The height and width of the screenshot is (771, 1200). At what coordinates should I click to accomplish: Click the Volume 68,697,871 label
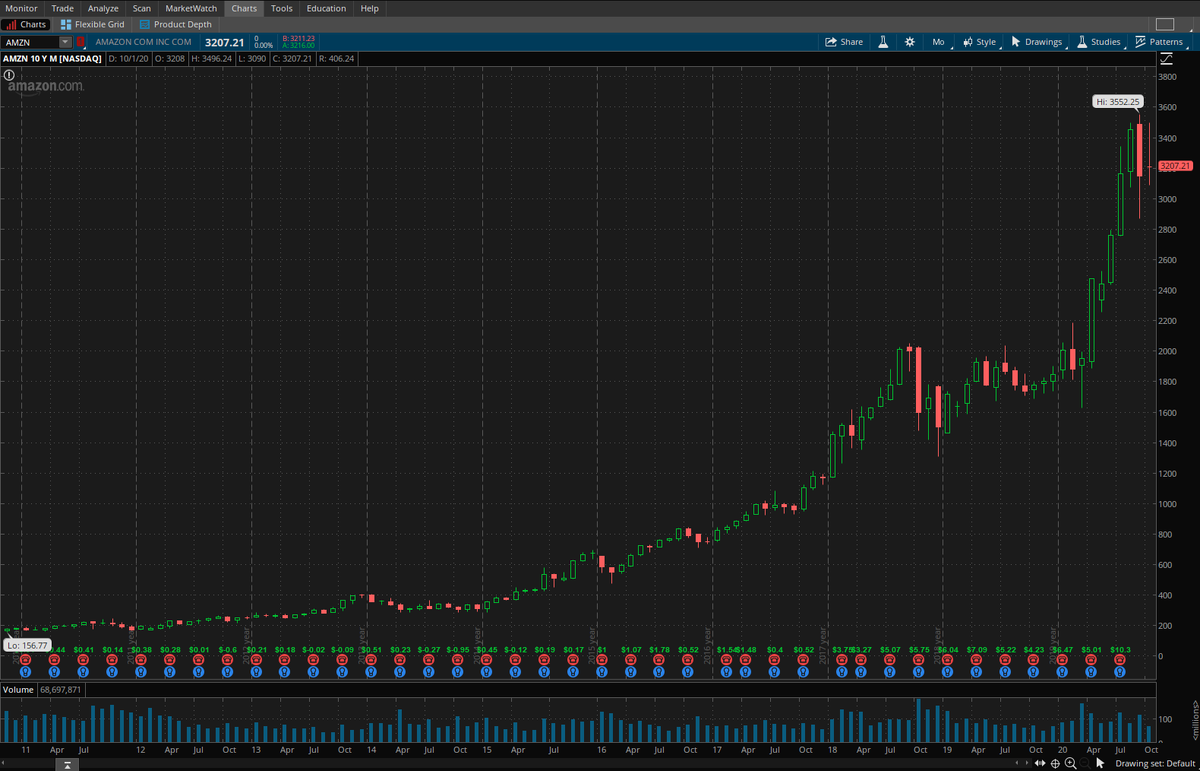click(42, 689)
